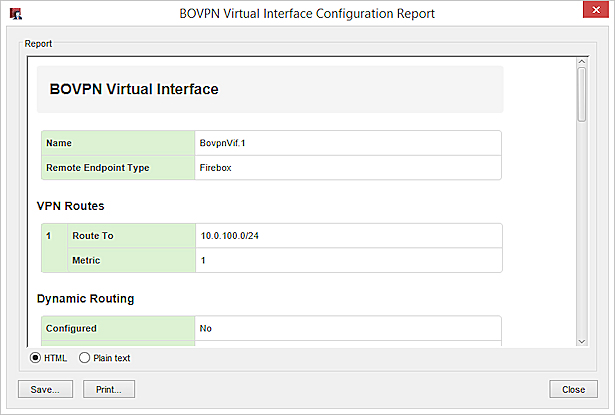Click the scrollbar up arrow
Image resolution: width=615 pixels, height=415 pixels.
pos(582,62)
